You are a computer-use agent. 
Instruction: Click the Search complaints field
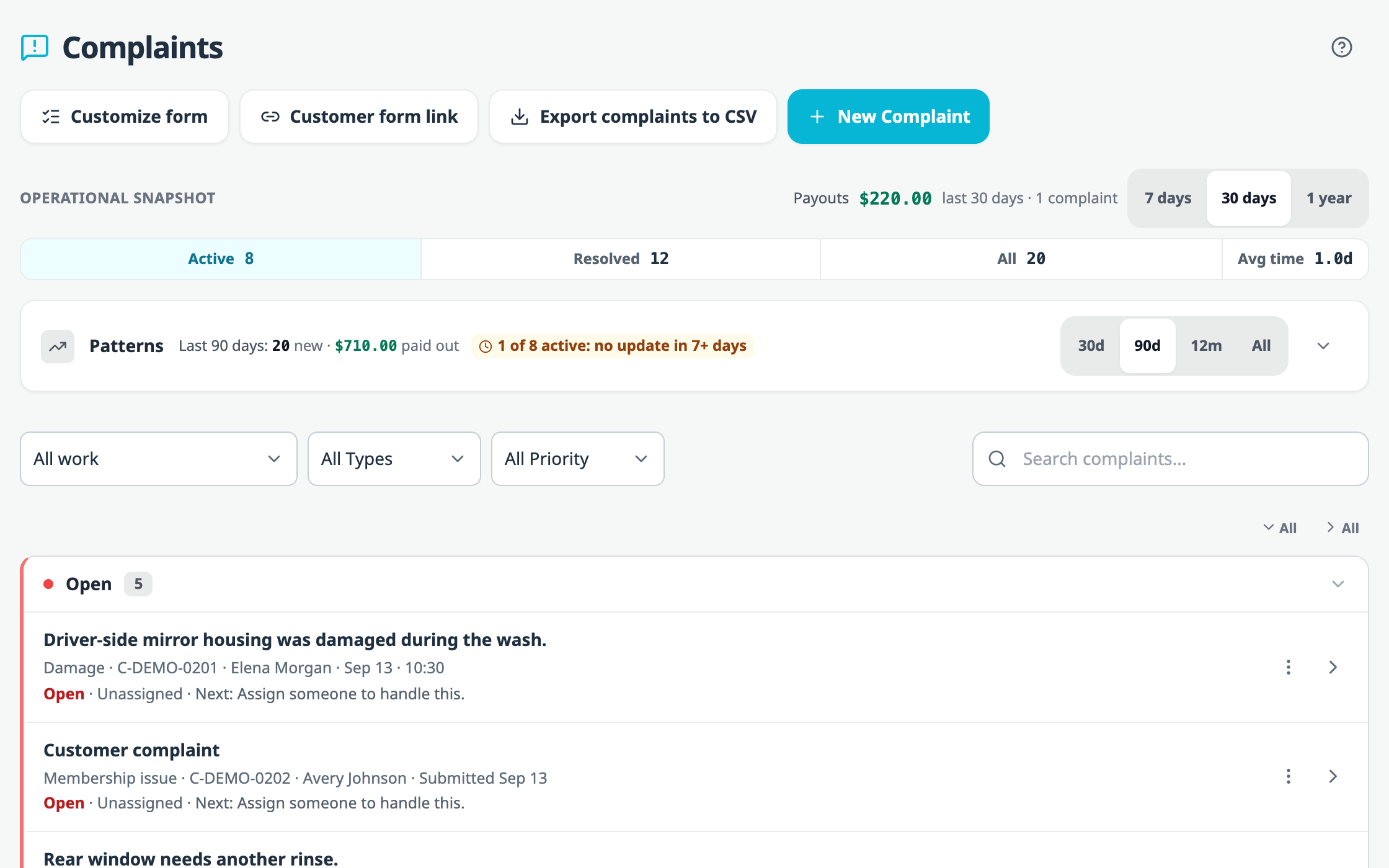click(1170, 459)
